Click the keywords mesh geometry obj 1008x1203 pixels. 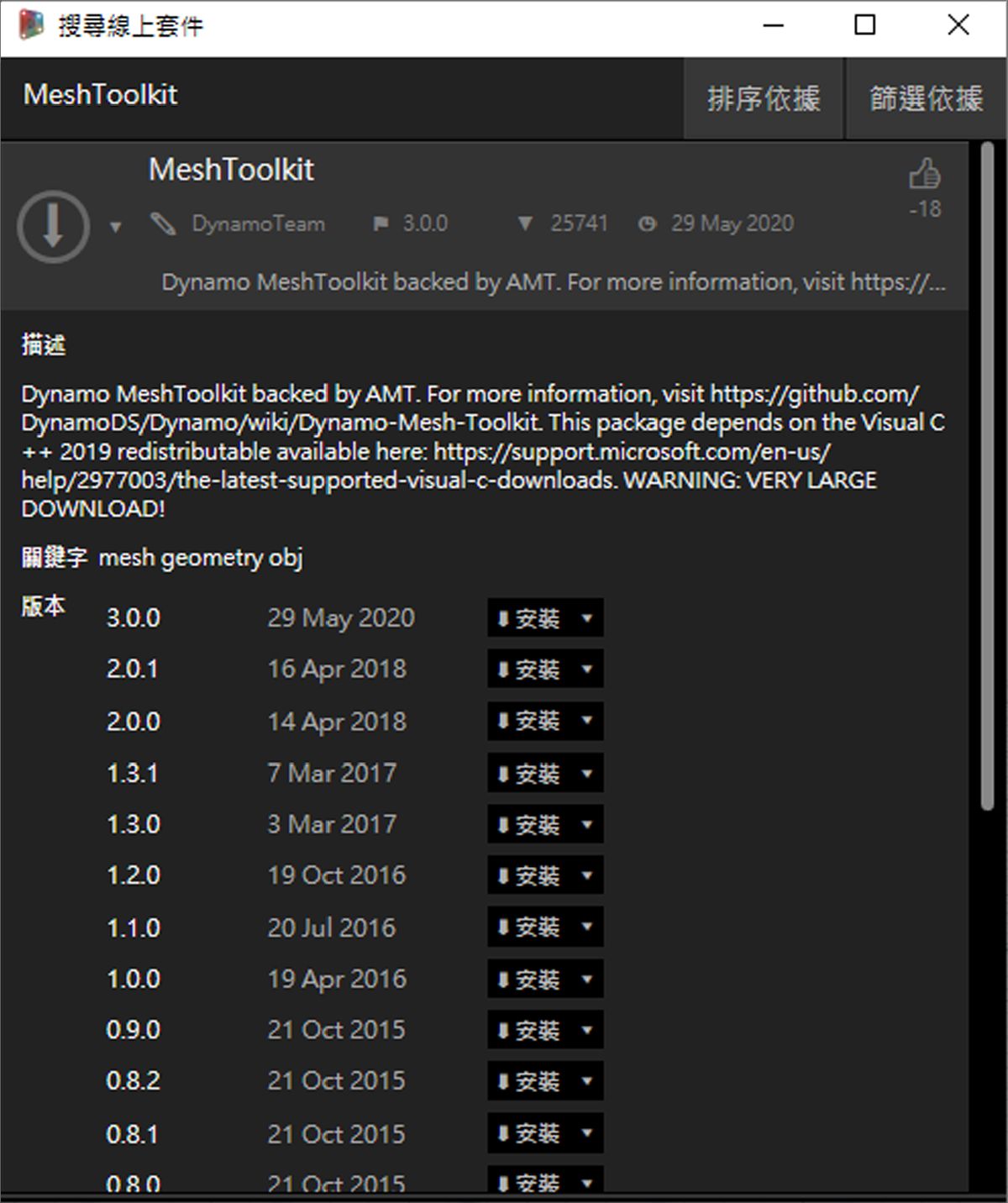click(x=201, y=558)
